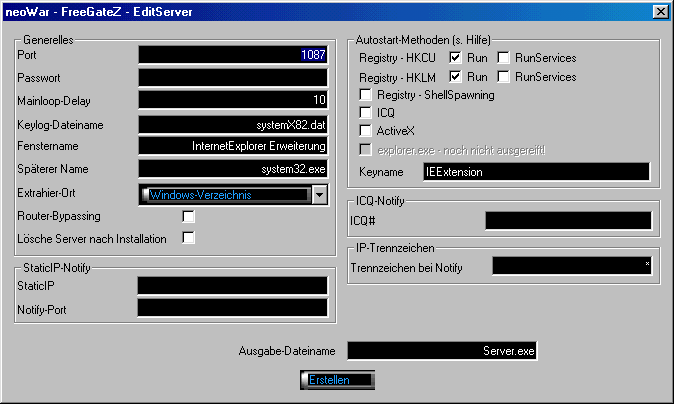Focus the Passwort text field
The height and width of the screenshot is (404, 674).
point(232,77)
